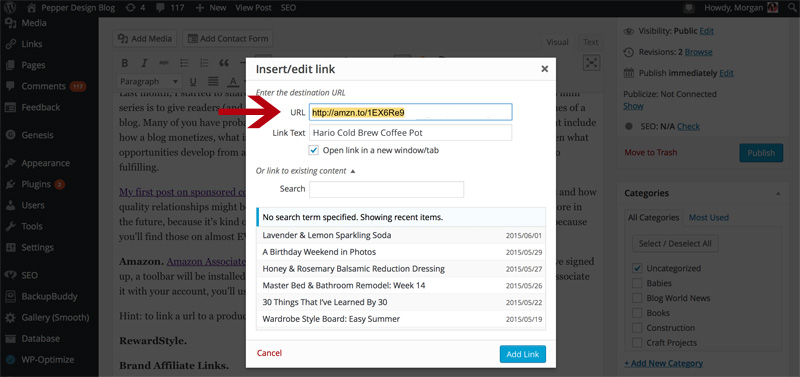Toggle distraction-free writing mode
This screenshot has width=800, height=377.
[x=591, y=62]
